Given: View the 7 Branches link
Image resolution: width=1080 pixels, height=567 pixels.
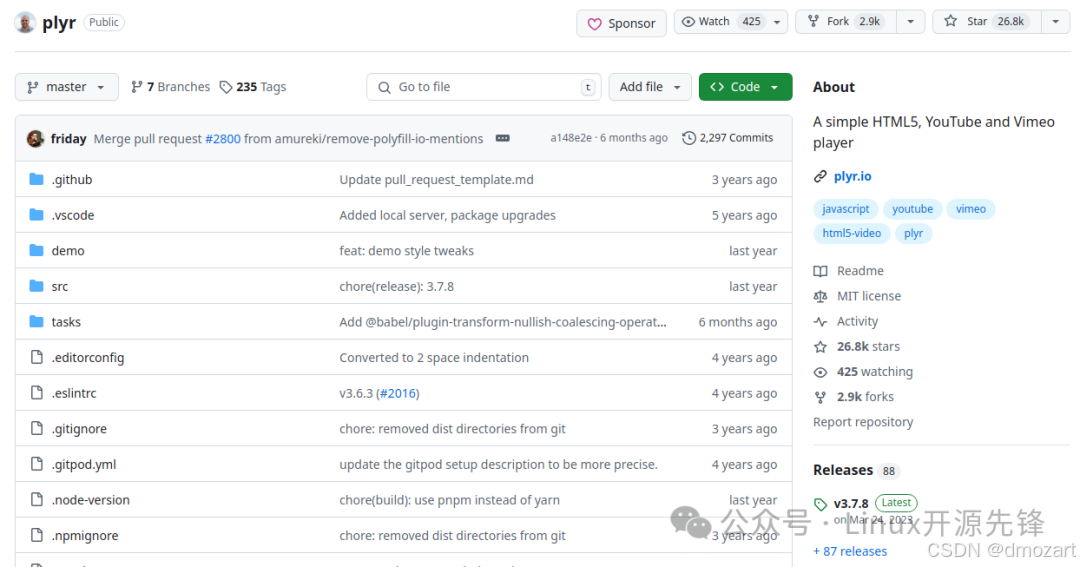Looking at the screenshot, I should click(170, 87).
